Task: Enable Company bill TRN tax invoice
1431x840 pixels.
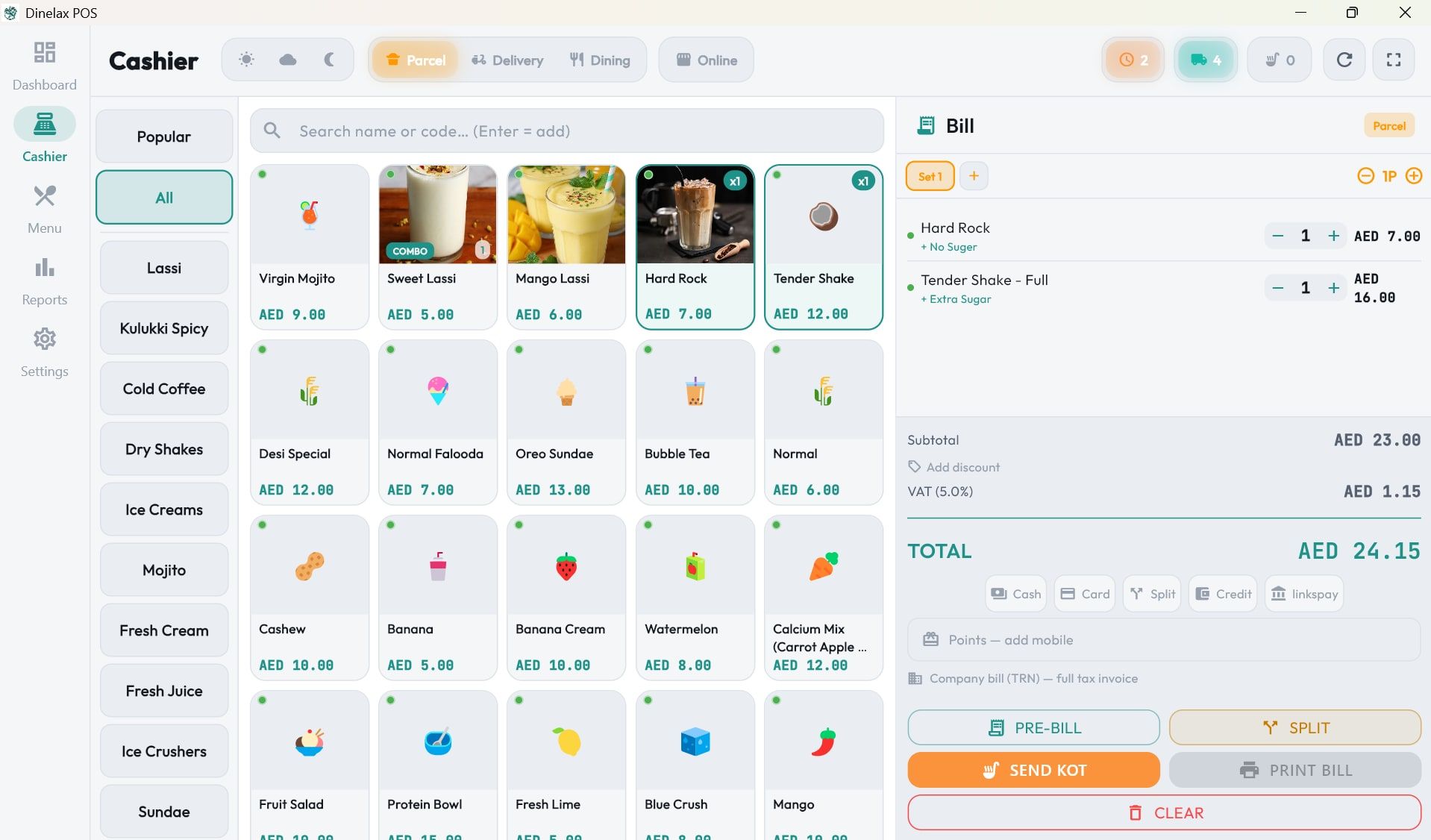Action: click(1023, 678)
